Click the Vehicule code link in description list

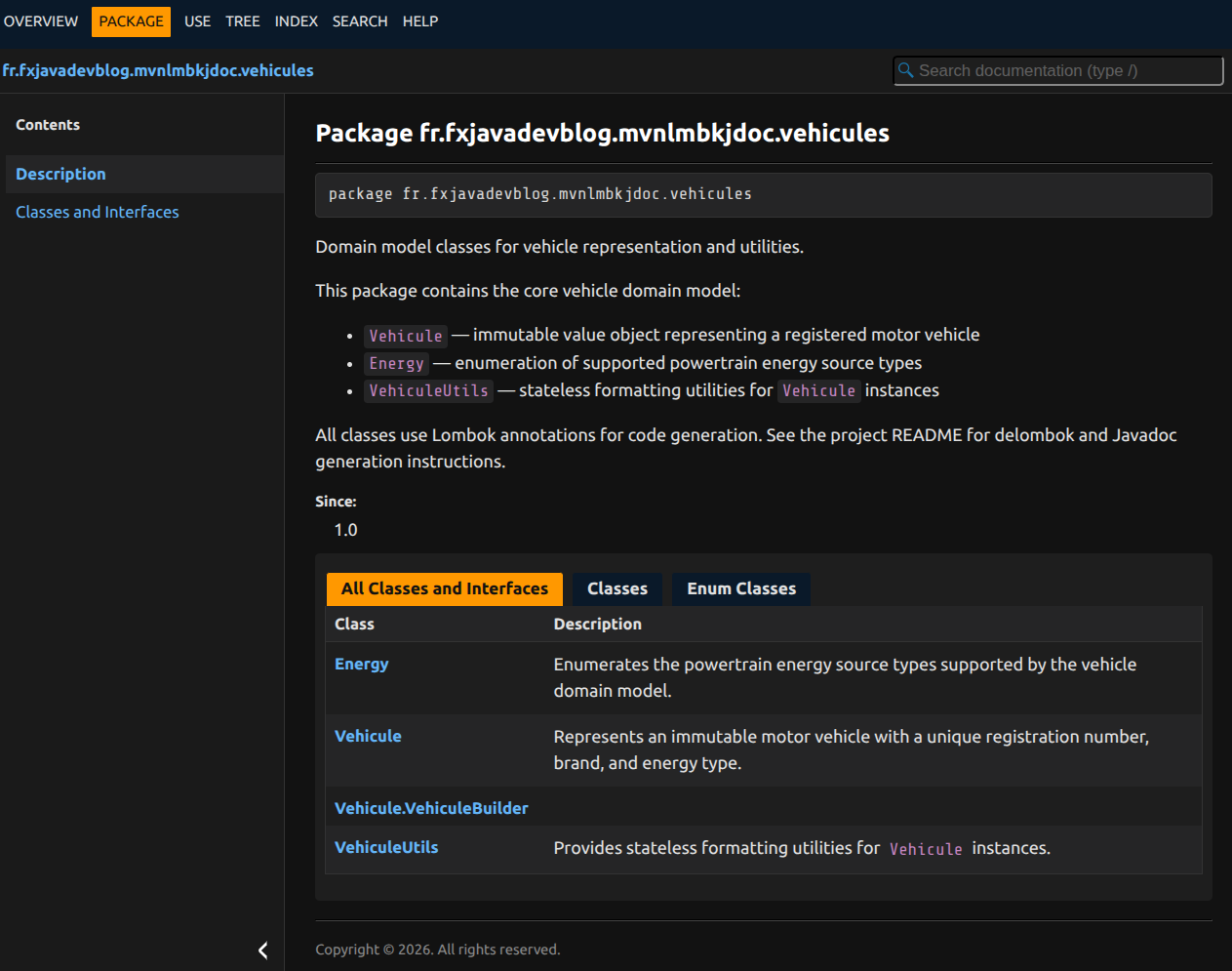406,336
